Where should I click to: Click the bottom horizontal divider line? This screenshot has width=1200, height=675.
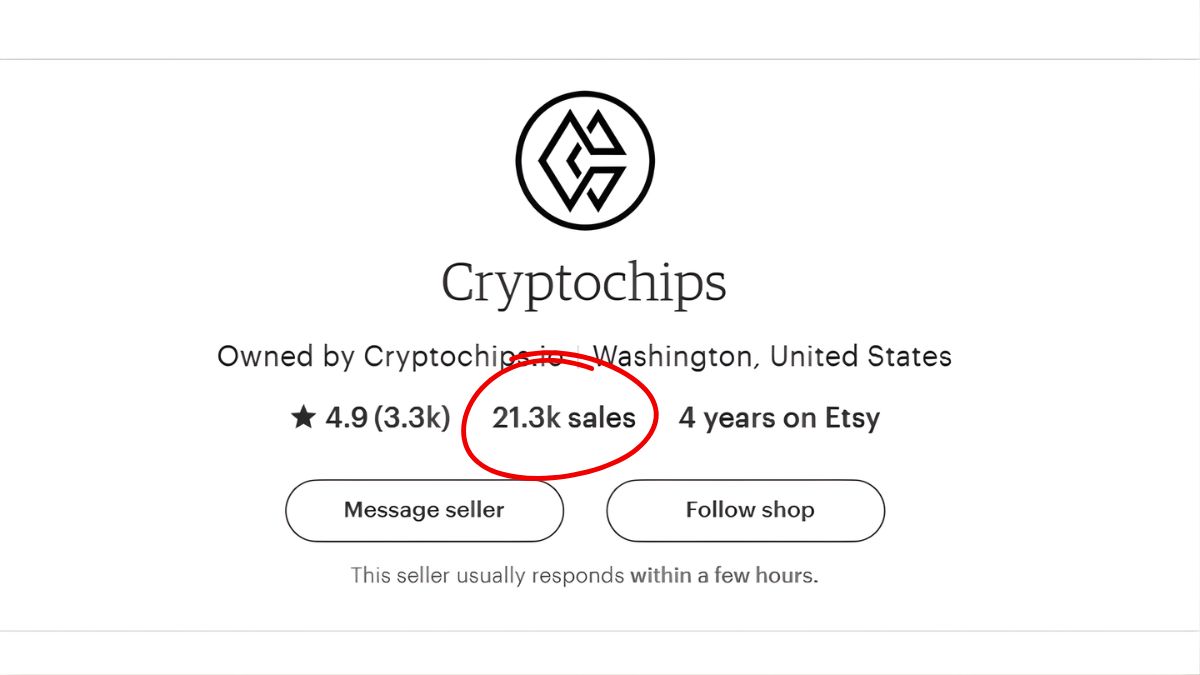tap(600, 631)
